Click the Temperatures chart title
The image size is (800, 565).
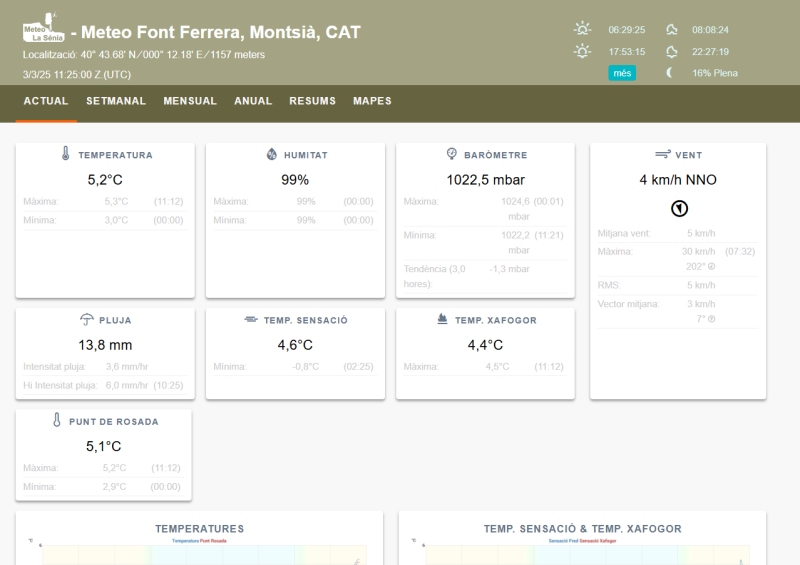click(199, 529)
